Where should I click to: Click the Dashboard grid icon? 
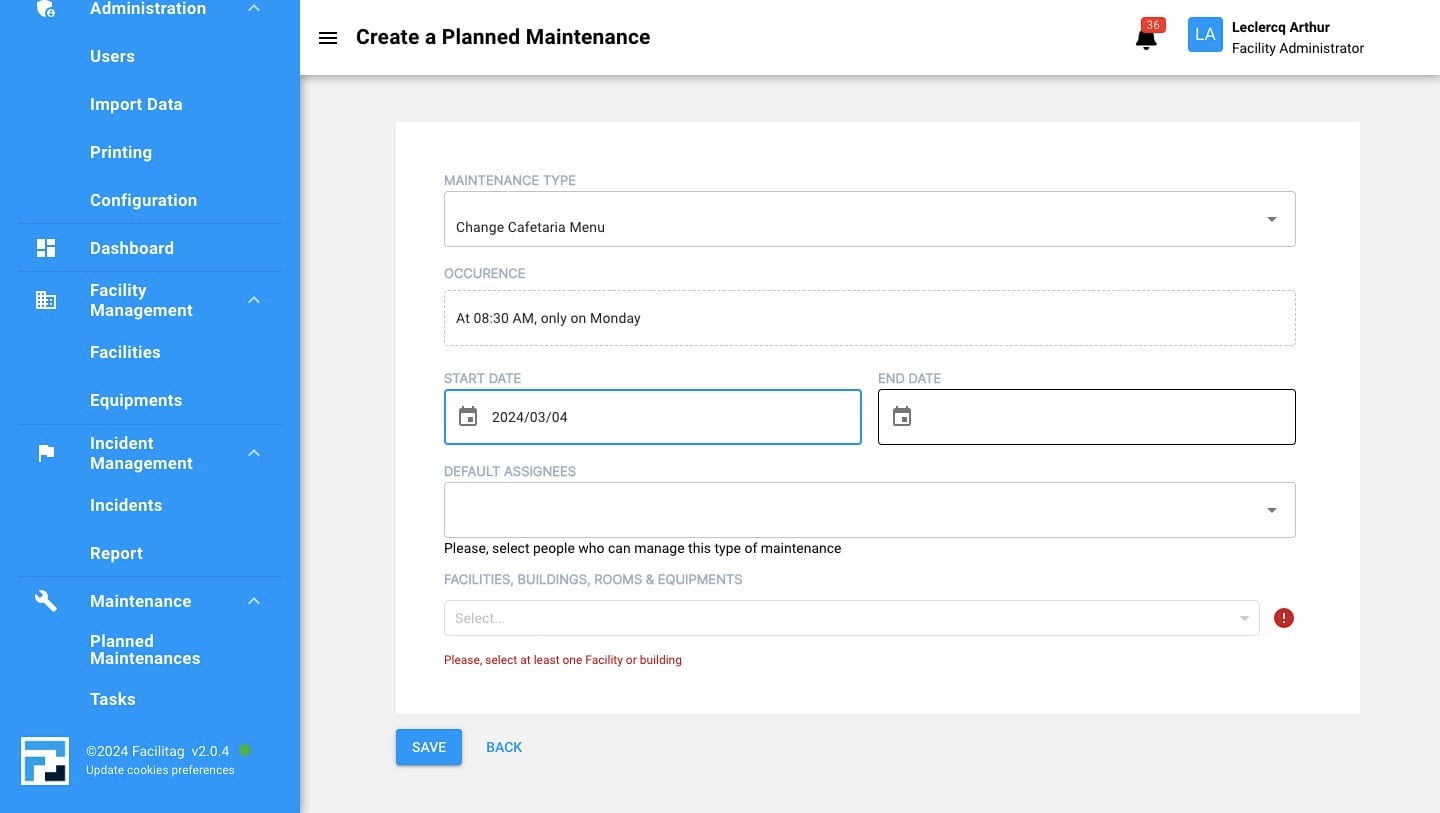point(45,247)
